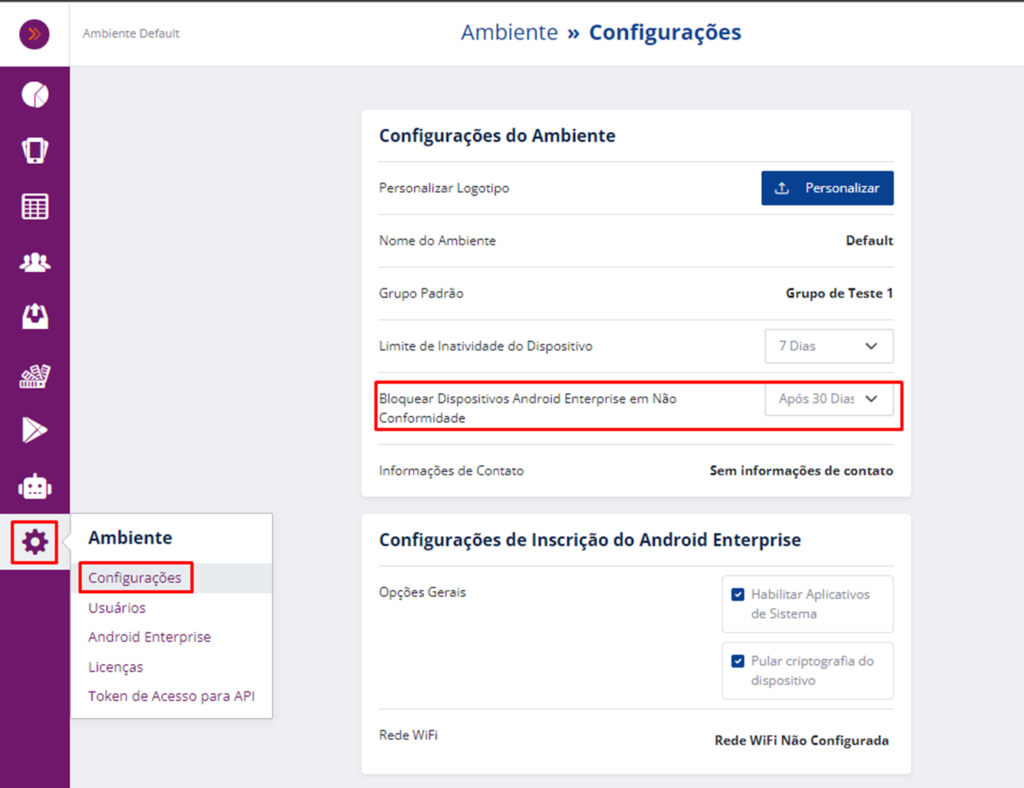Click the Nome do Ambiente label

pyautogui.click(x=438, y=240)
